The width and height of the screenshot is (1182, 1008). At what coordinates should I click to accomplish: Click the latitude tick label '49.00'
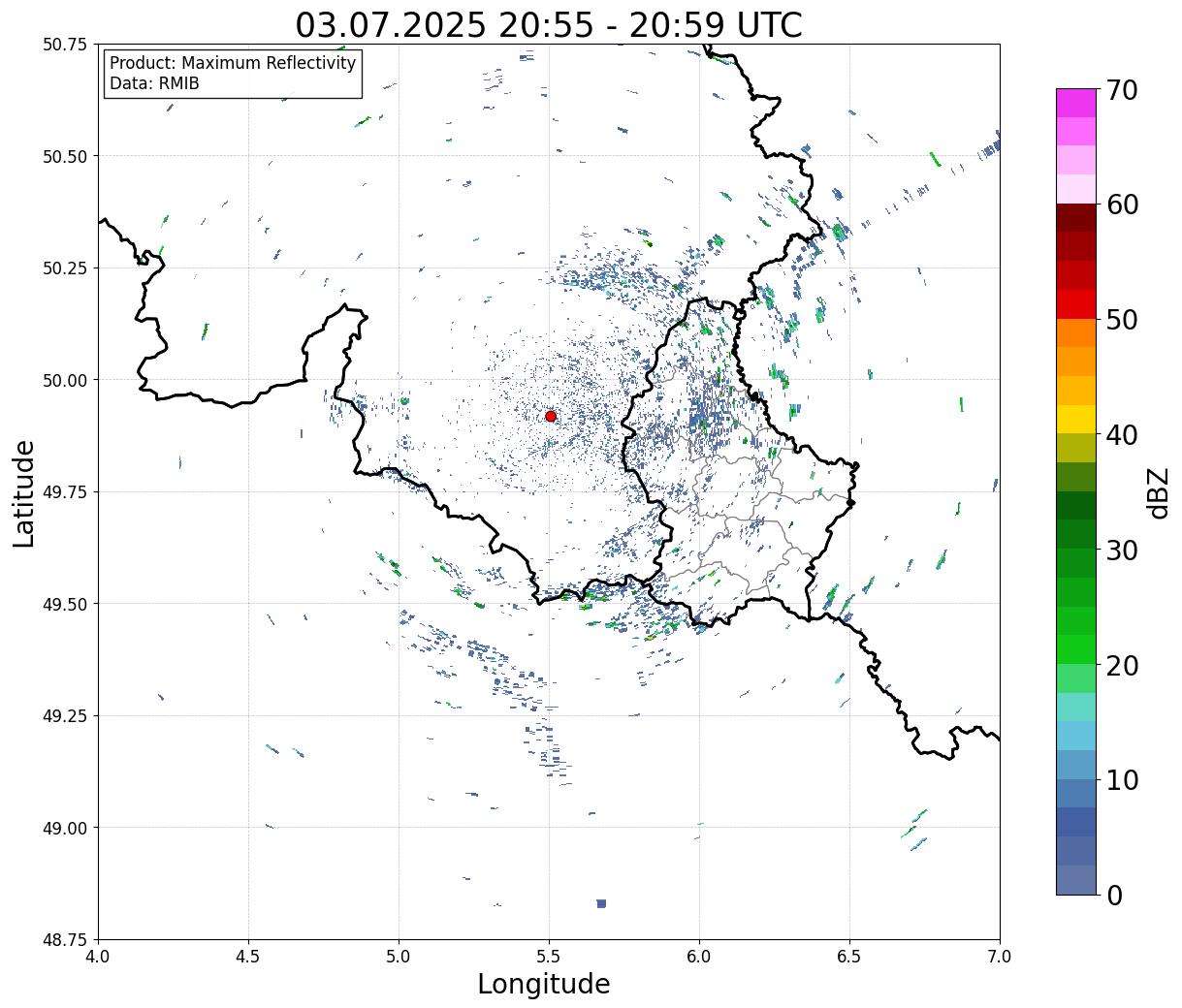[x=65, y=828]
